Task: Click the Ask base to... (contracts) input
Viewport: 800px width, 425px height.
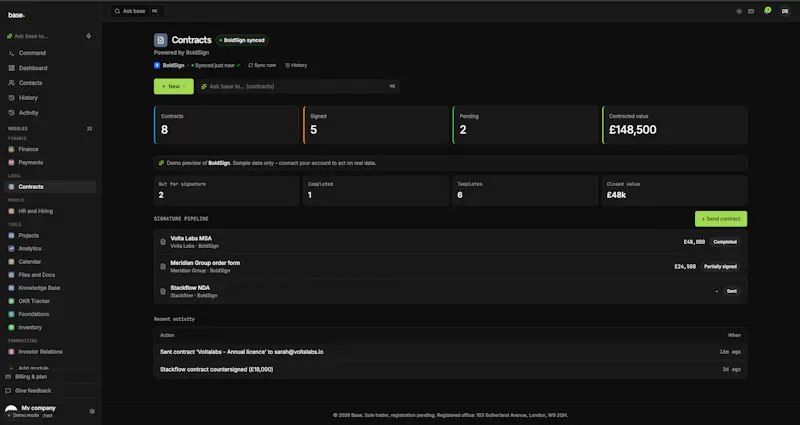Action: point(298,86)
